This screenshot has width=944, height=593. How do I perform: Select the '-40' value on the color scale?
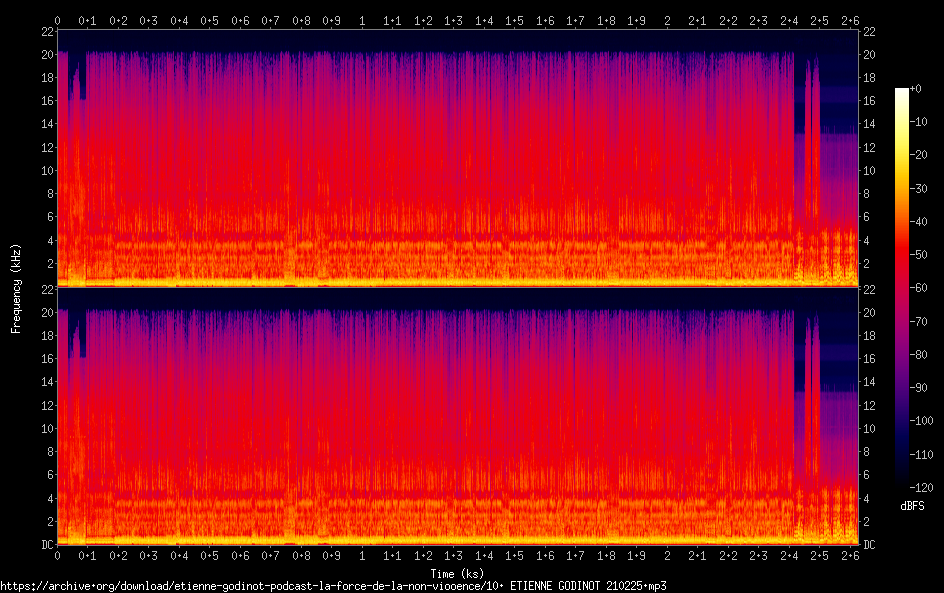(x=919, y=222)
